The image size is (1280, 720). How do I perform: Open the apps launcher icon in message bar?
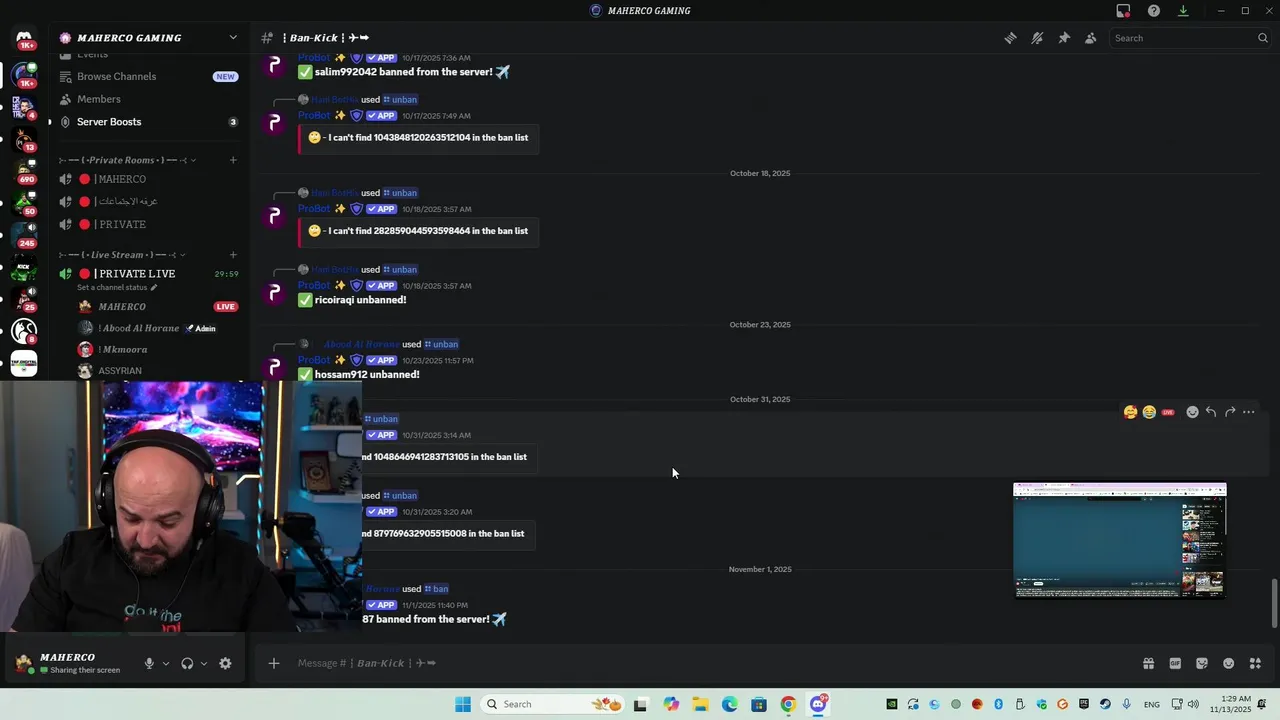click(x=1255, y=664)
